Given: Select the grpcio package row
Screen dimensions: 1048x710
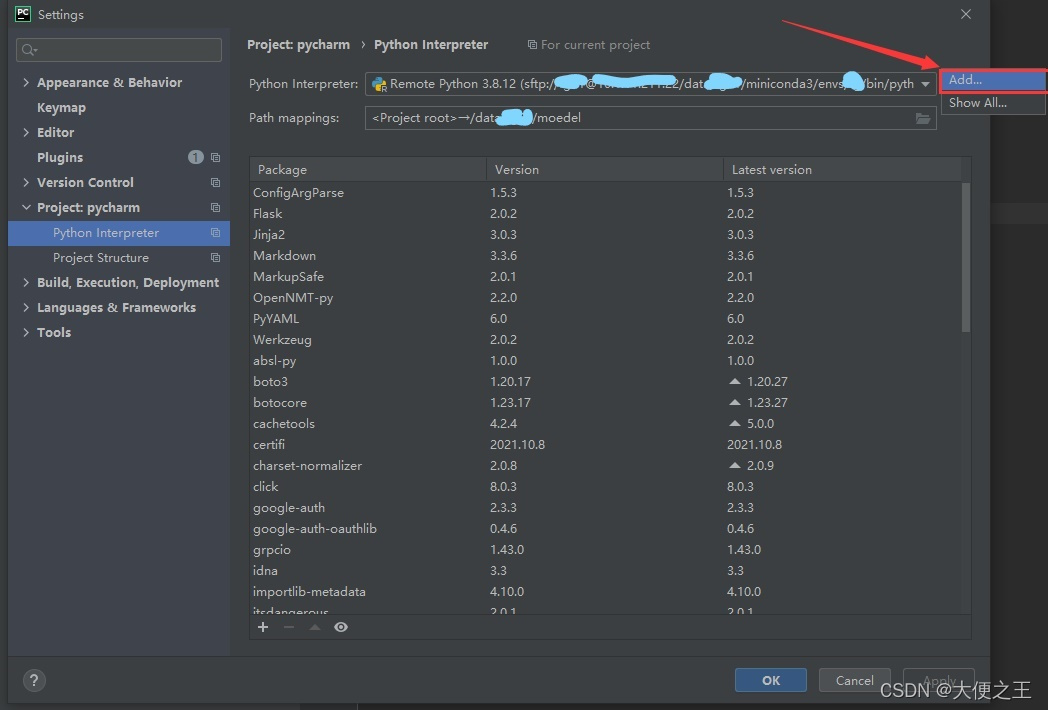Looking at the screenshot, I should [606, 550].
